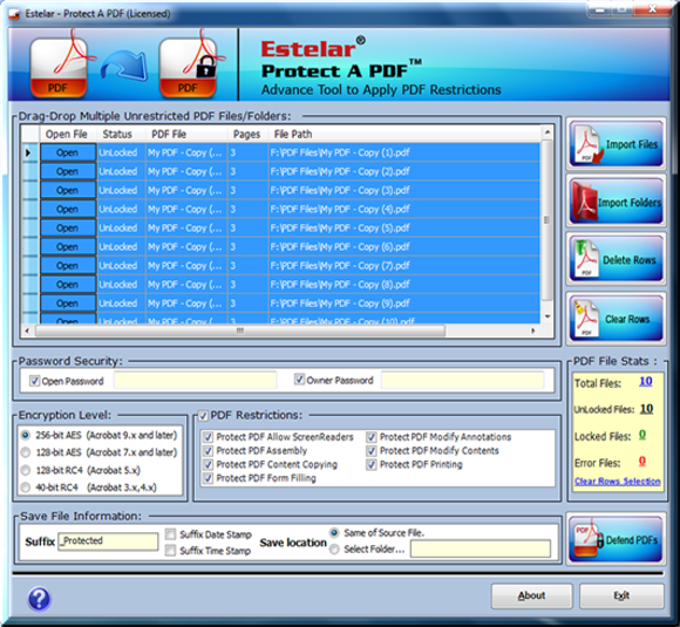This screenshot has width=680, height=627.
Task: Click the About button
Action: [x=532, y=596]
